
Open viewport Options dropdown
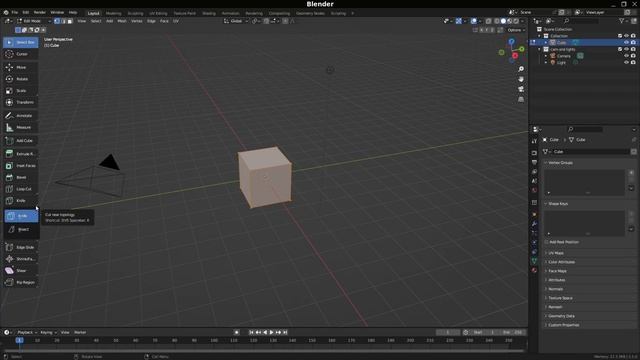pos(516,30)
